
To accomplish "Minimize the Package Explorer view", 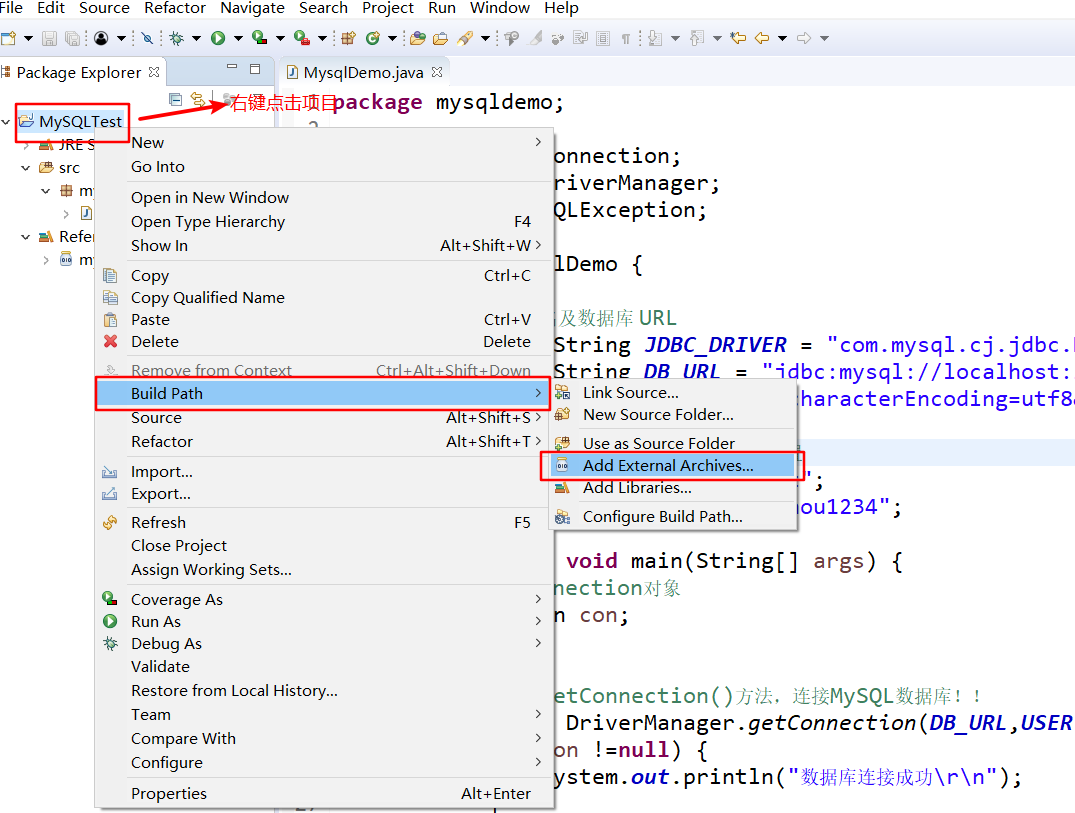I will [232, 68].
